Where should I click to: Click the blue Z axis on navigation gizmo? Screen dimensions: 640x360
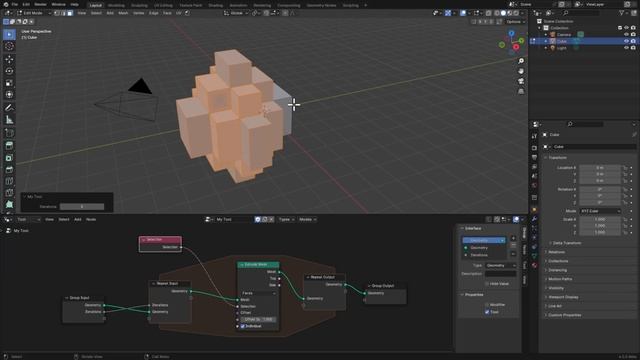click(x=511, y=33)
